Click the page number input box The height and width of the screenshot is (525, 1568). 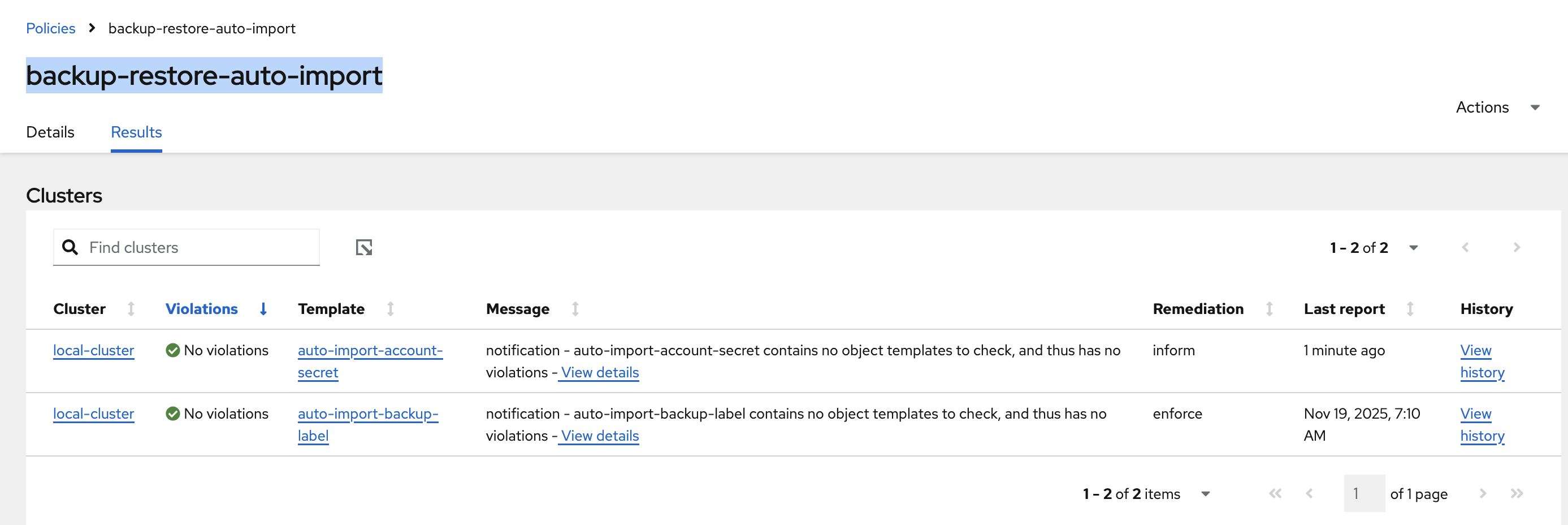(x=1363, y=493)
